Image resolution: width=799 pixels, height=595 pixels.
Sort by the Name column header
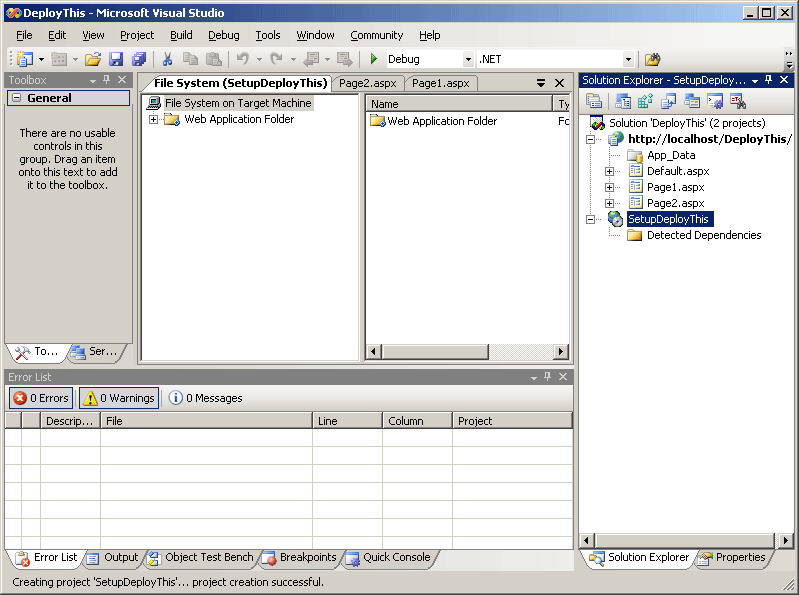click(x=459, y=104)
